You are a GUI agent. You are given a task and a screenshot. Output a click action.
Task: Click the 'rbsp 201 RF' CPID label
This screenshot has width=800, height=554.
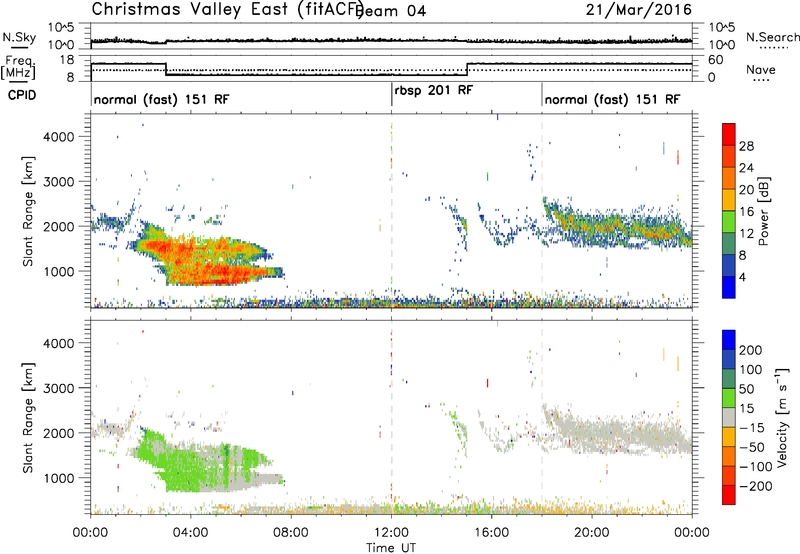click(434, 90)
